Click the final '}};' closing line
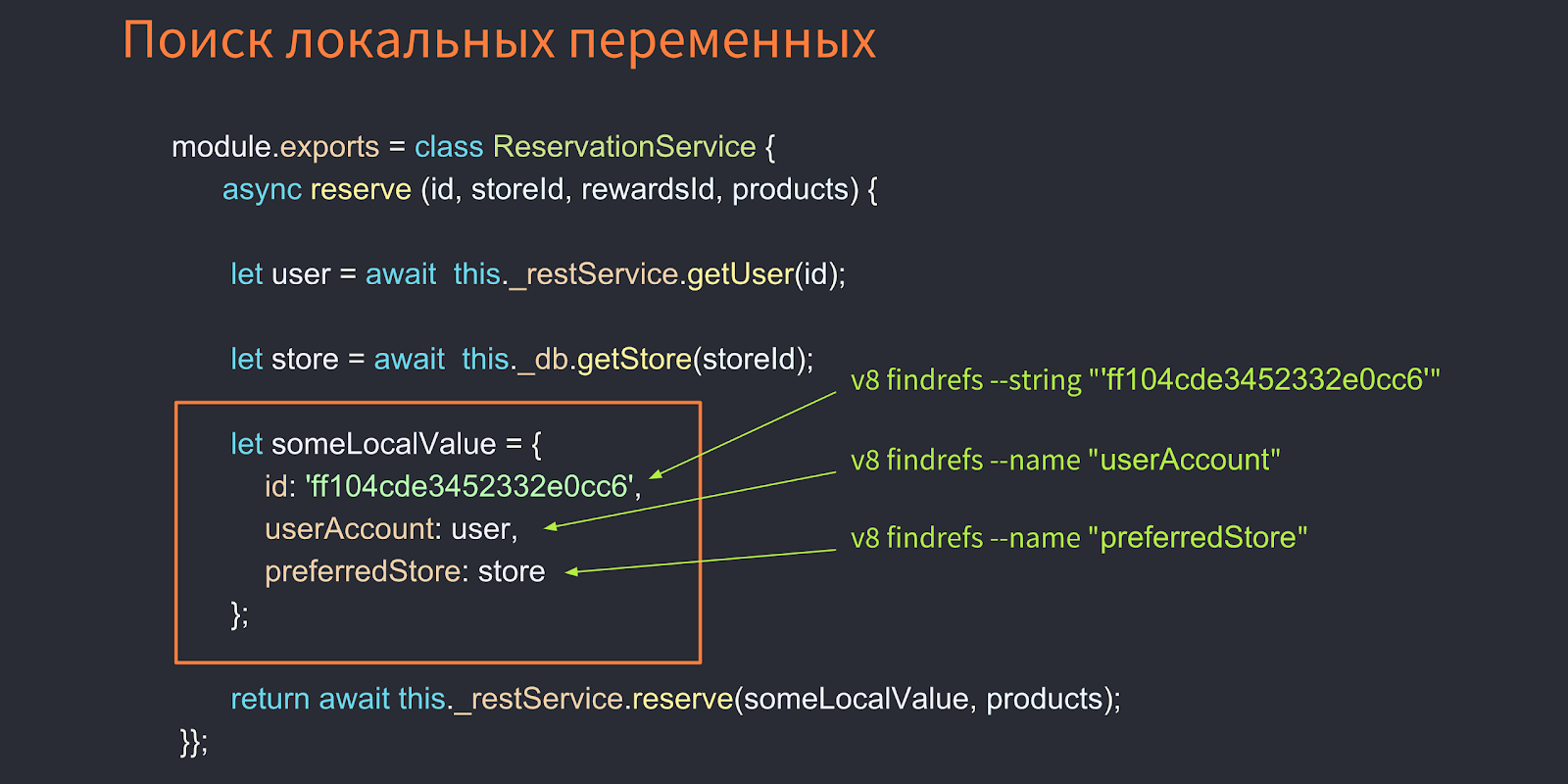The width and height of the screenshot is (1568, 784). (194, 742)
